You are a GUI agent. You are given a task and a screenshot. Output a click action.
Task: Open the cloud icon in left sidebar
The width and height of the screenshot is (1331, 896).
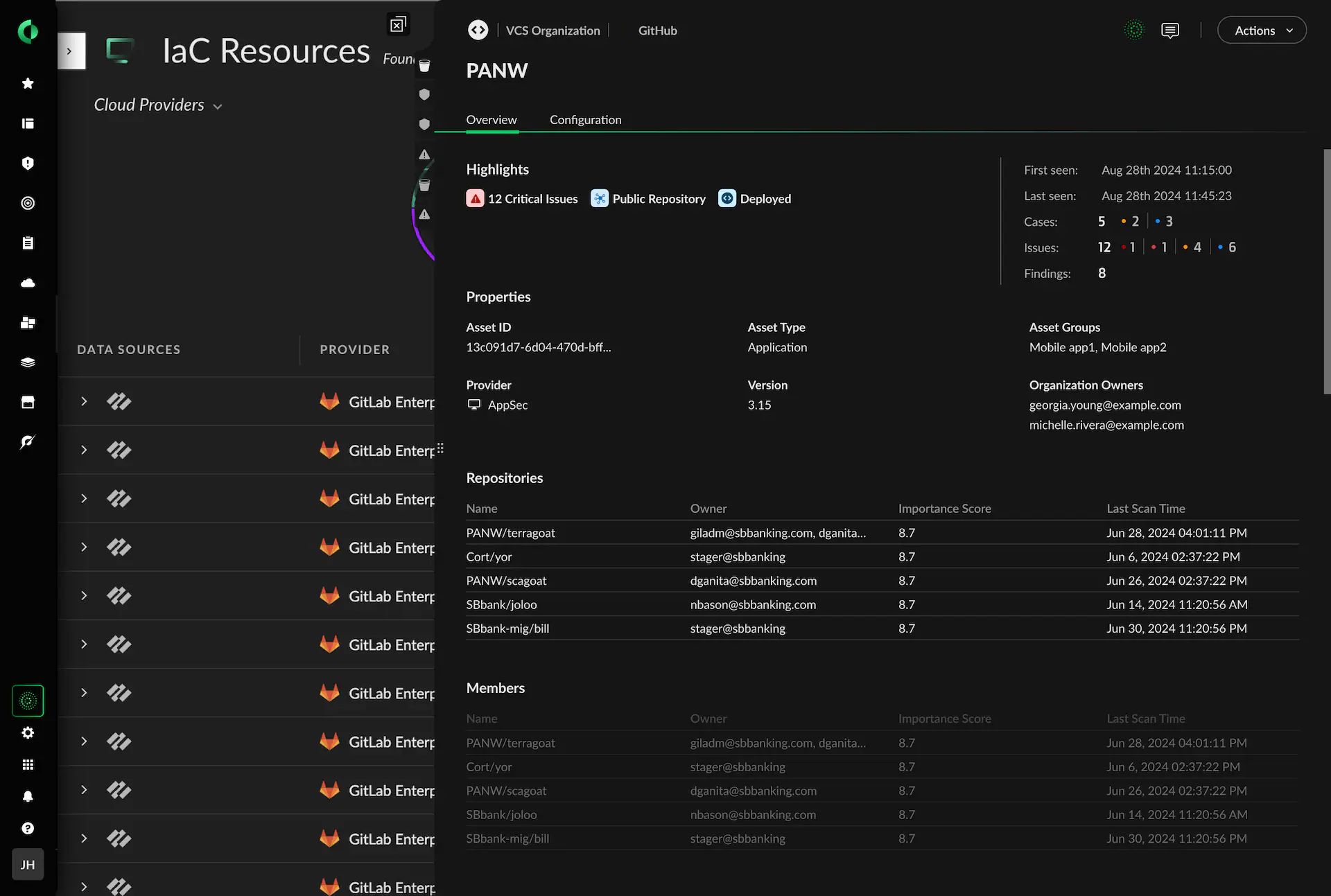pos(28,283)
